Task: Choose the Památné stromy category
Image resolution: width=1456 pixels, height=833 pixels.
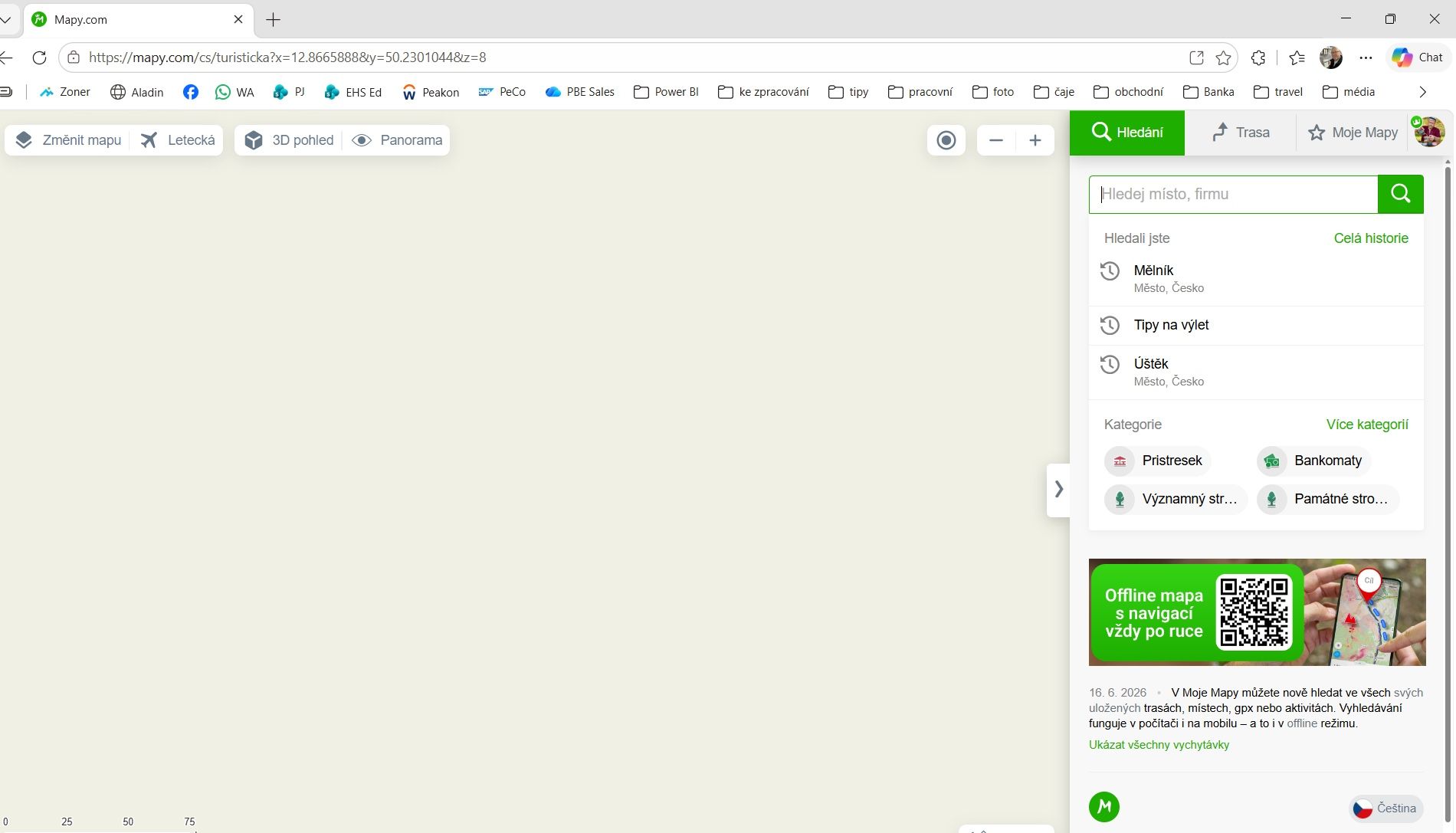Action: [1326, 499]
